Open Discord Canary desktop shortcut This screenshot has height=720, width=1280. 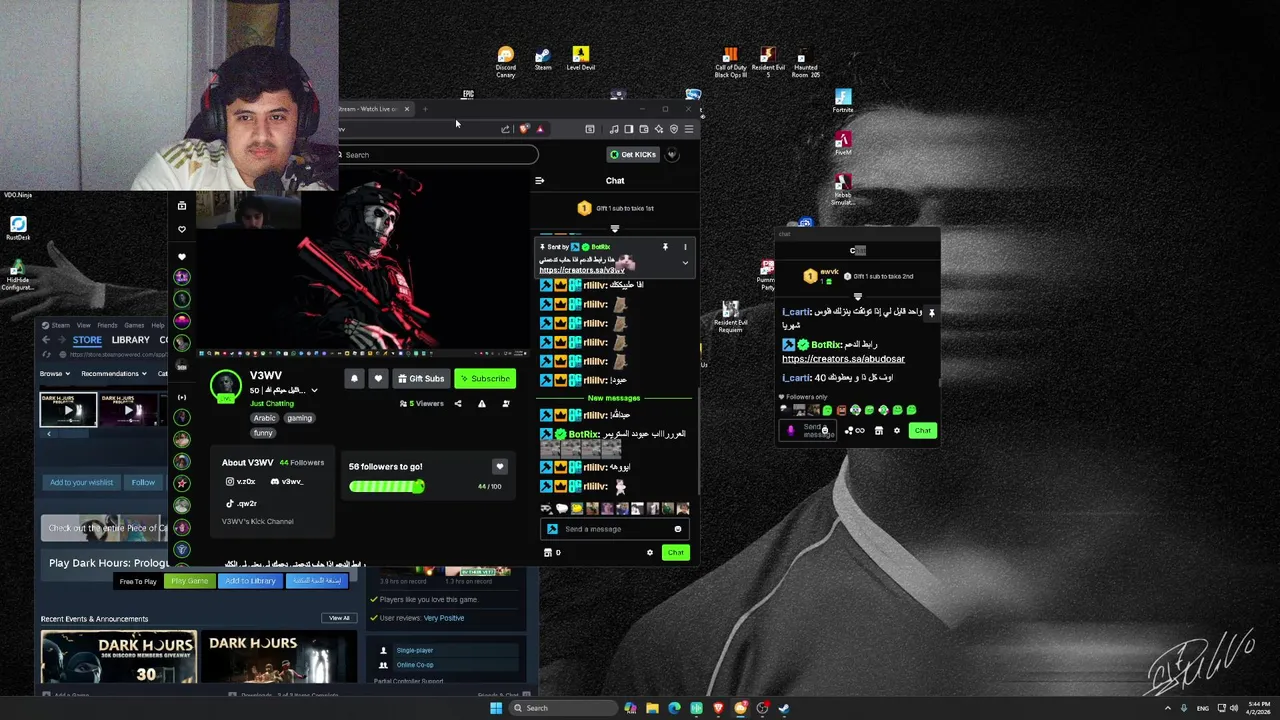coord(506,61)
